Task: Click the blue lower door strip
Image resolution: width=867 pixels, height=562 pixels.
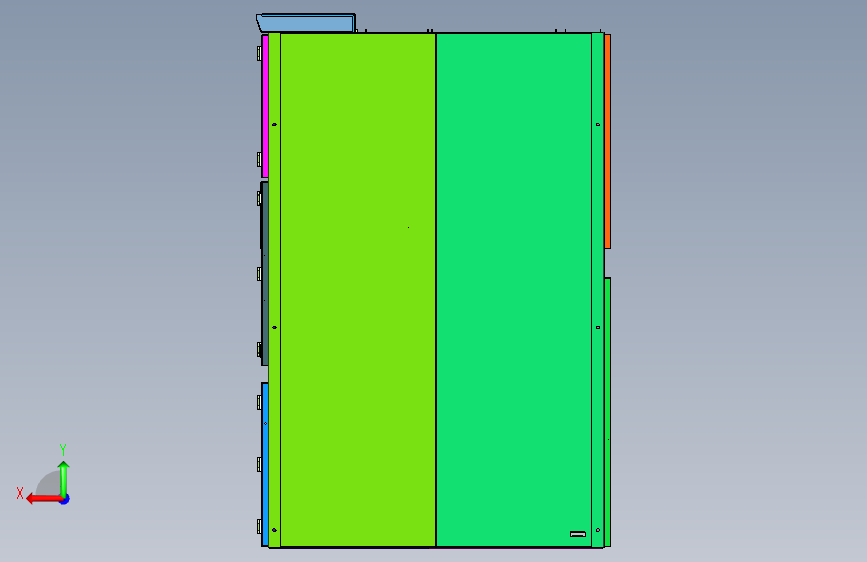Action: click(x=265, y=464)
